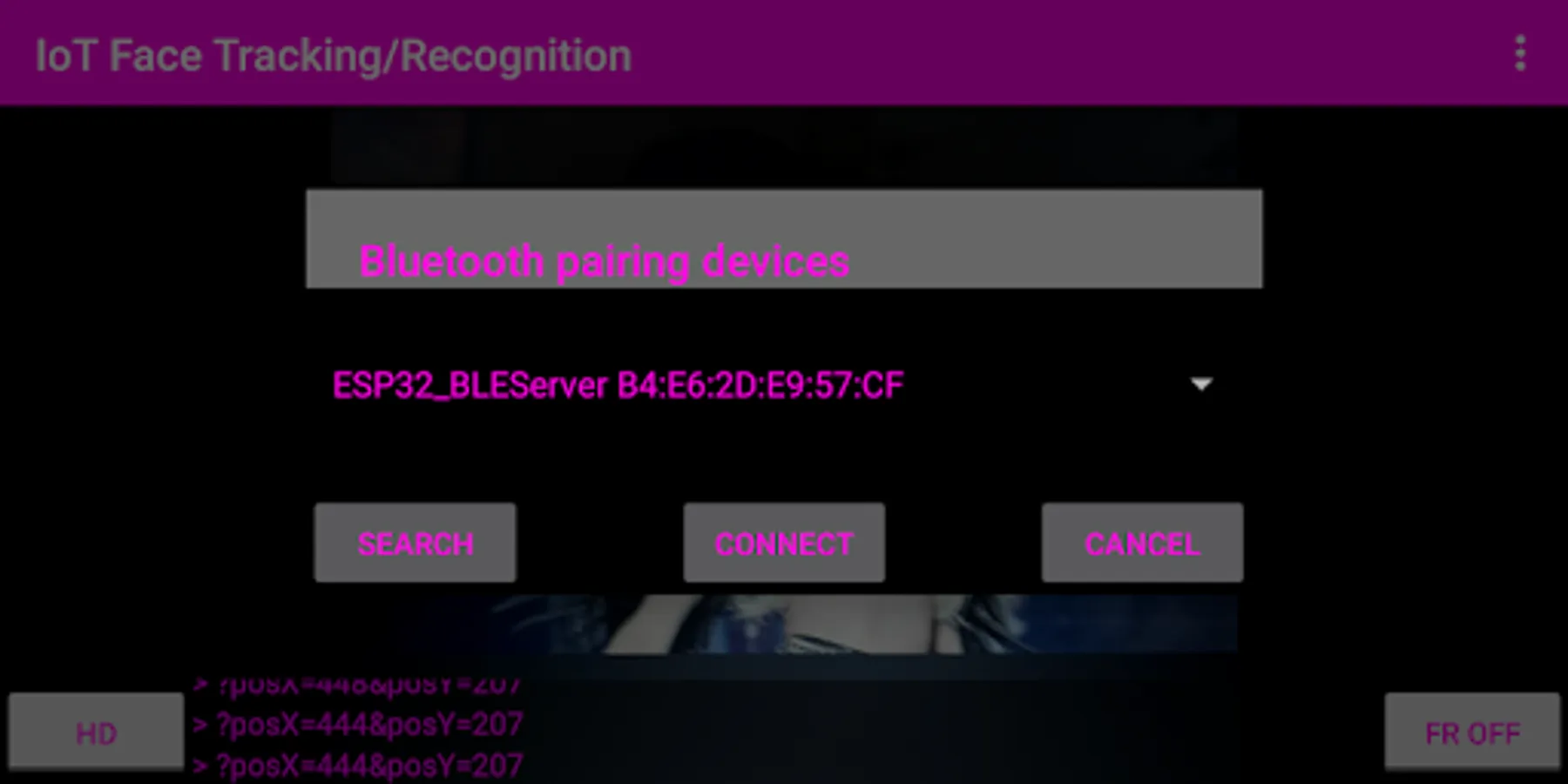Select the partially hidden top log line
Screen dimensions: 1568x784
[x=357, y=686]
